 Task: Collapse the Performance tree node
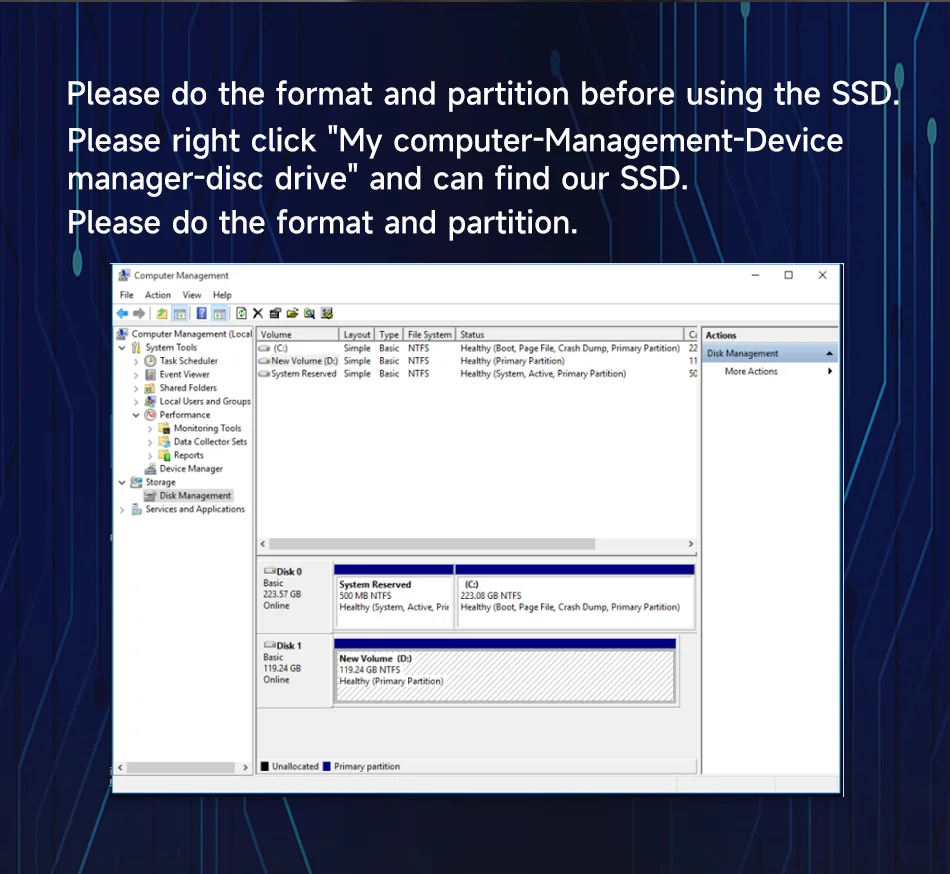[136, 415]
